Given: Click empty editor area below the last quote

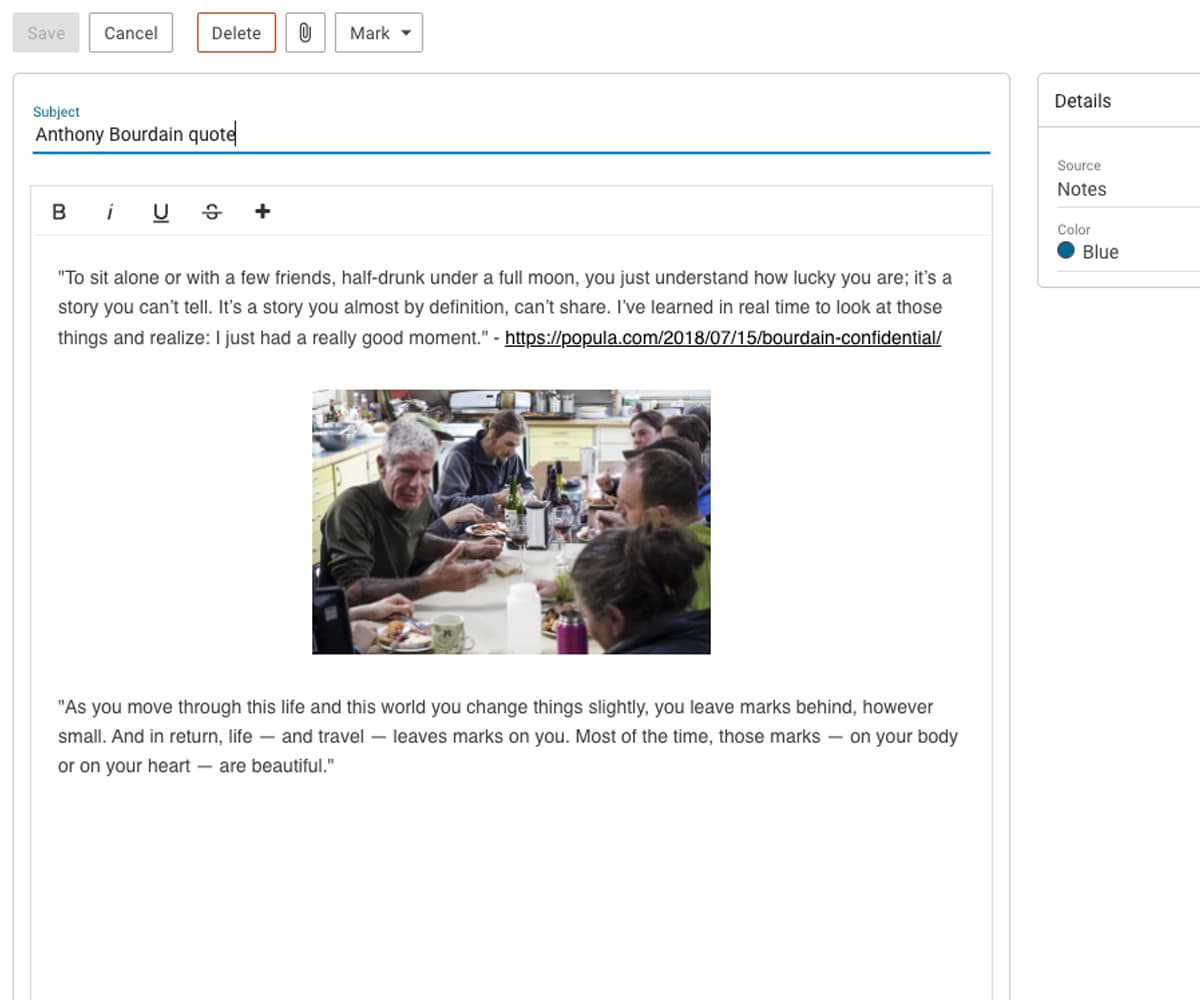Looking at the screenshot, I should point(510,890).
